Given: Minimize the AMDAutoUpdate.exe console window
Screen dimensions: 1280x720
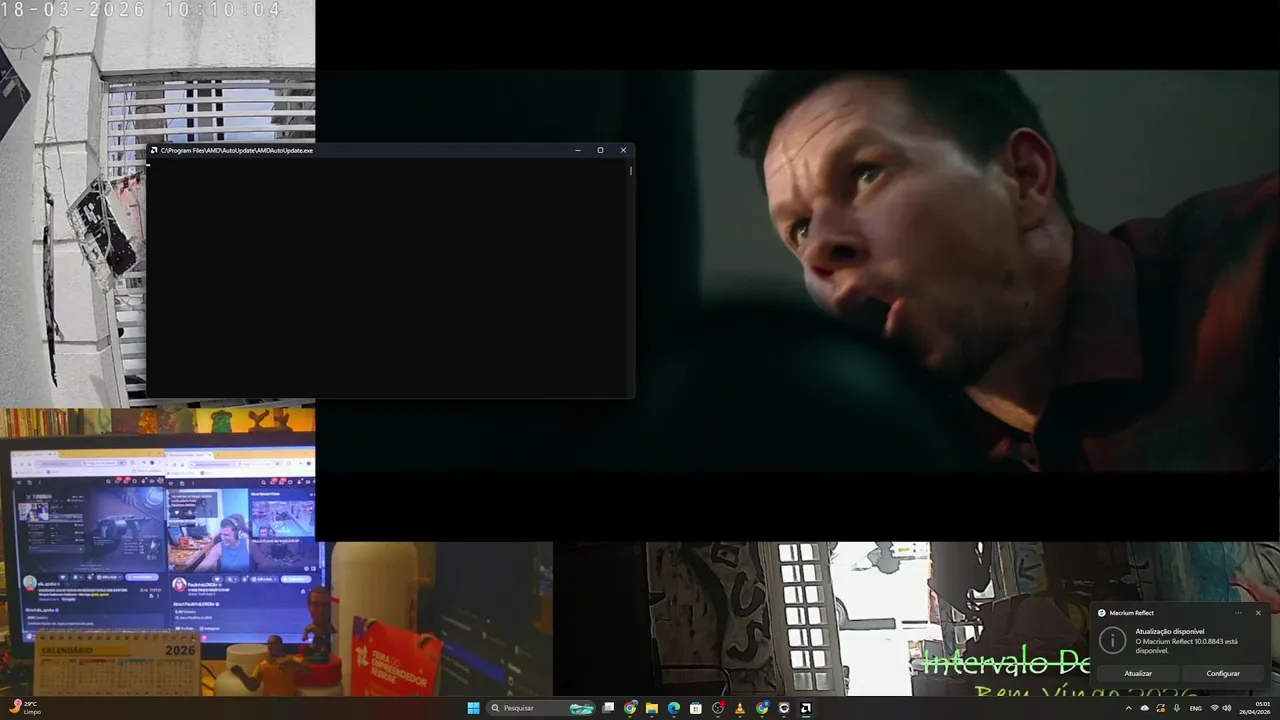Looking at the screenshot, I should point(578,150).
